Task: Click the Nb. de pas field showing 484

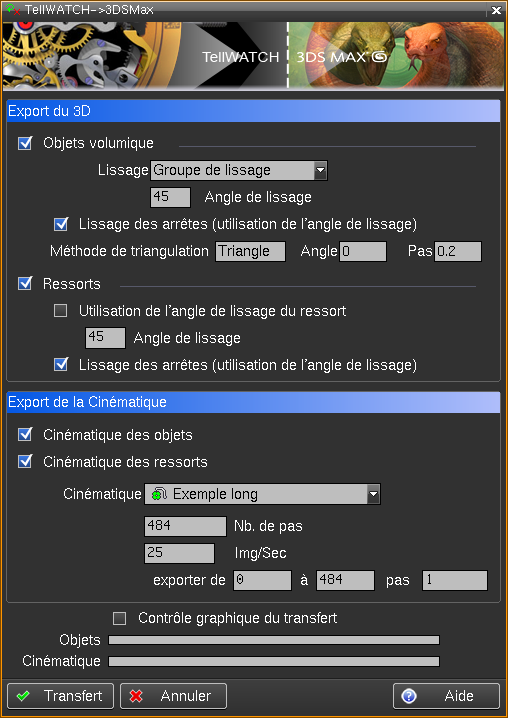Action: [186, 526]
